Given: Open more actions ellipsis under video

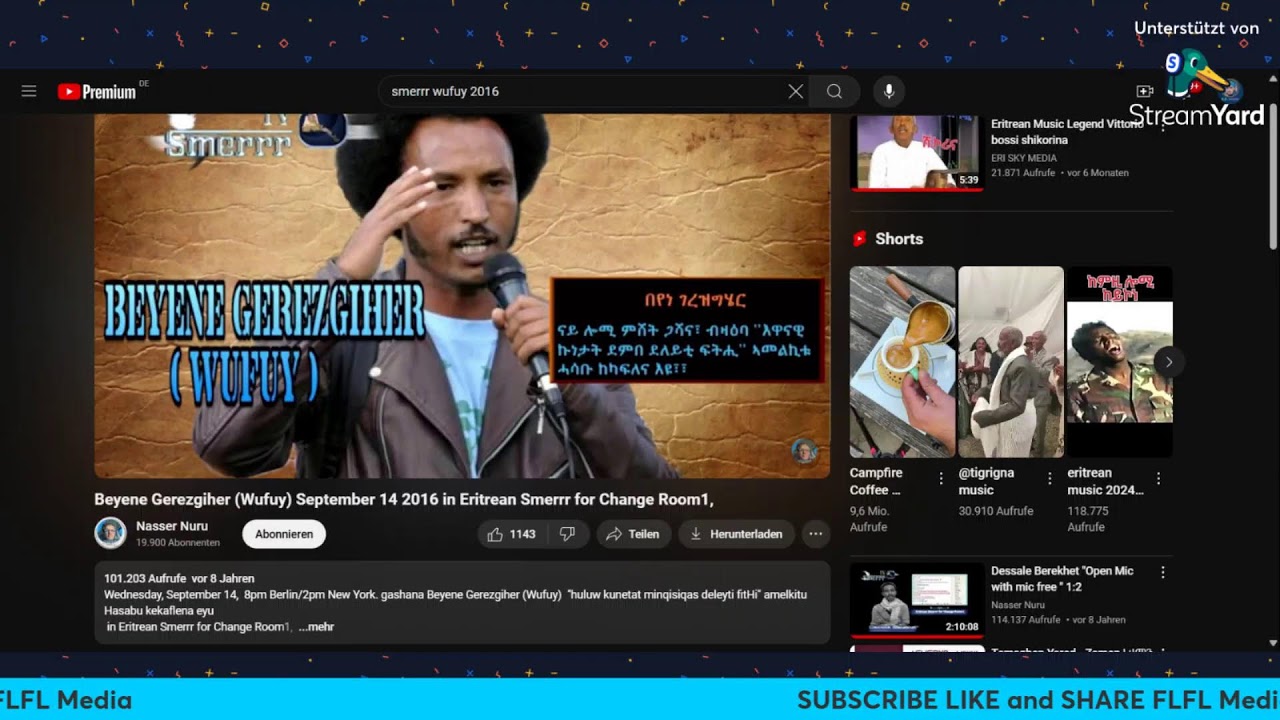Looking at the screenshot, I should click(816, 534).
